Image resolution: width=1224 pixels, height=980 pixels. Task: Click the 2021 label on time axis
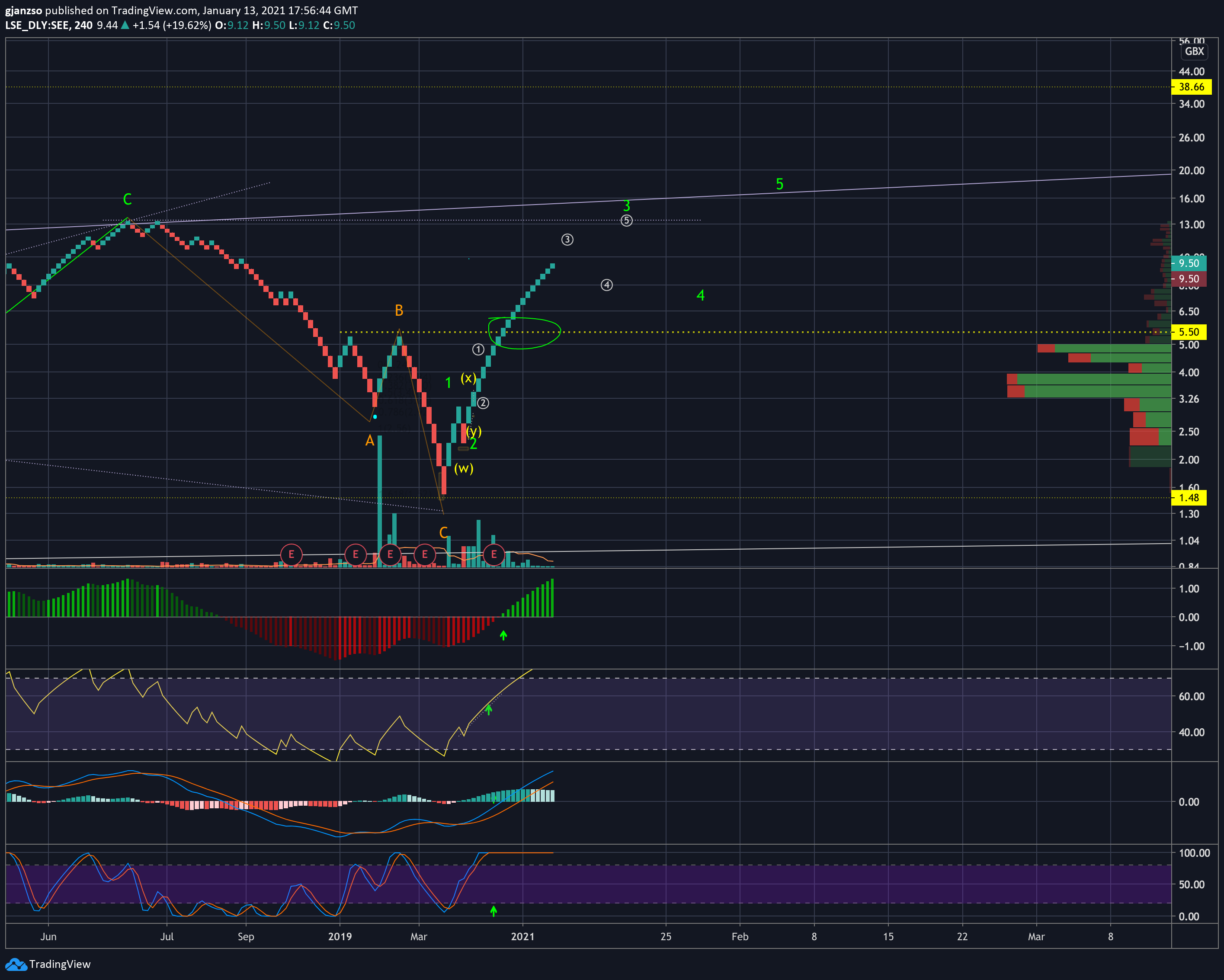point(523,936)
